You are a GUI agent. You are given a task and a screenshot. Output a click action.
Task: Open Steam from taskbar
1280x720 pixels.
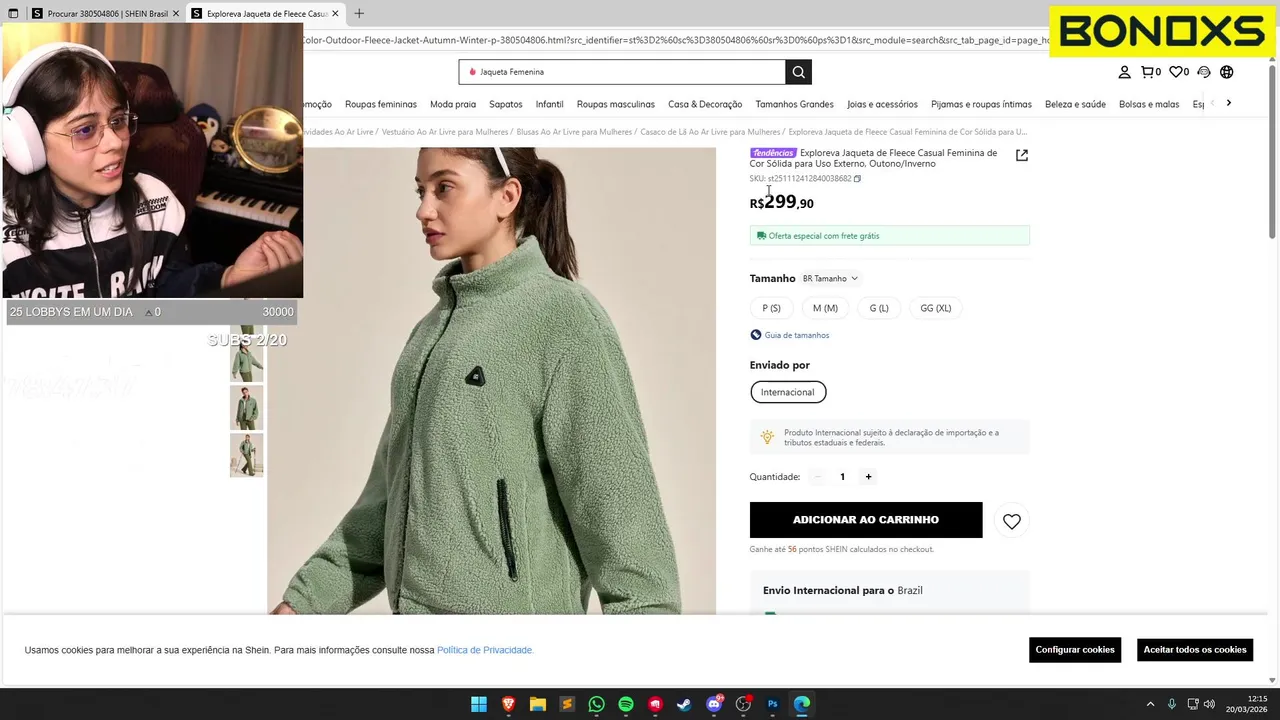point(684,704)
